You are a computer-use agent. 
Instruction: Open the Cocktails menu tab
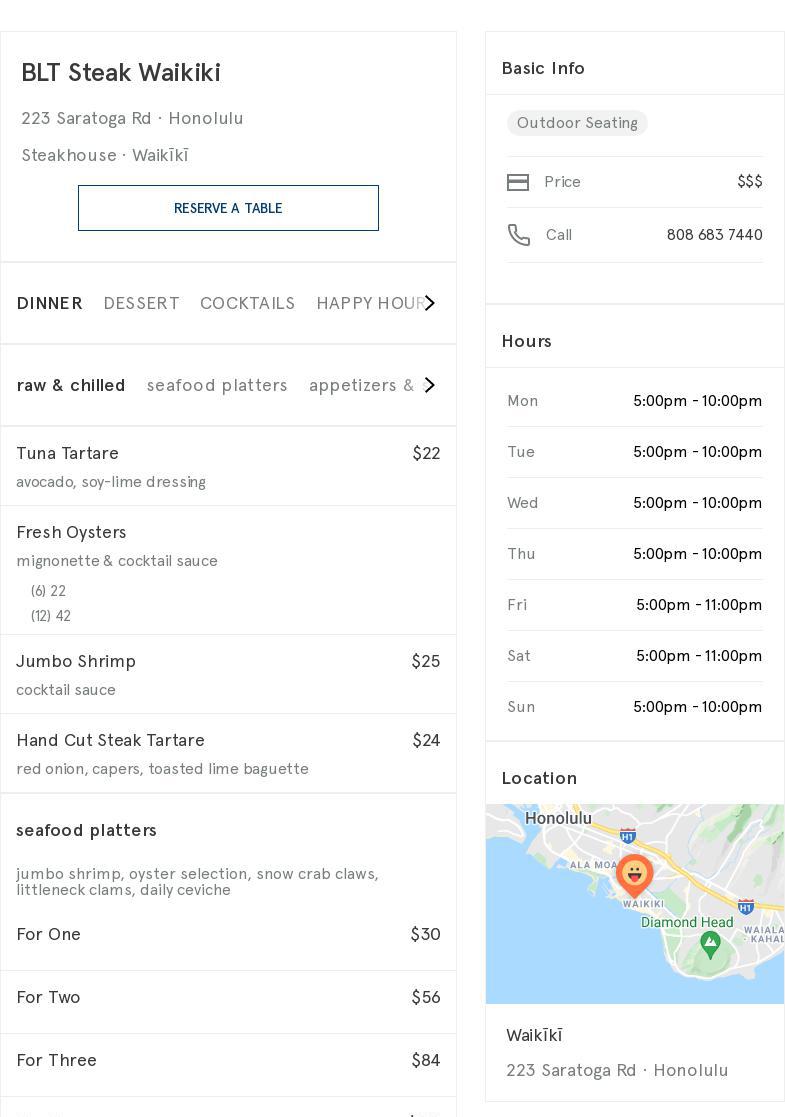(247, 303)
